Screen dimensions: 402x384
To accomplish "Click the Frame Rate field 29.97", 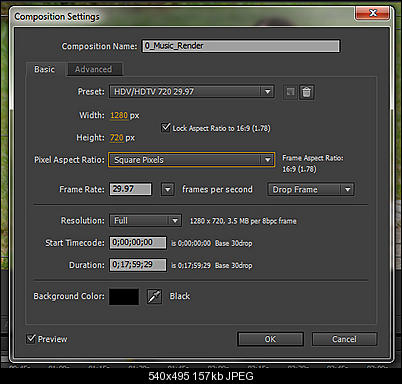I will tap(130, 189).
